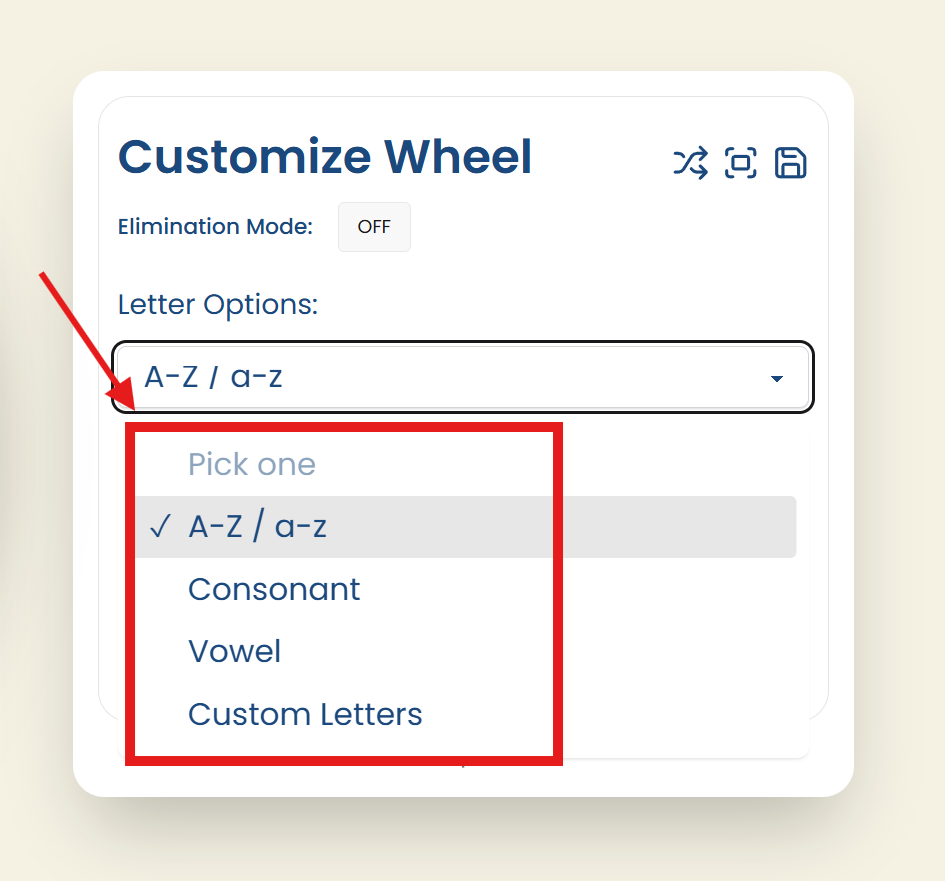Click the OFF switch next to Elimination Mode

374,227
